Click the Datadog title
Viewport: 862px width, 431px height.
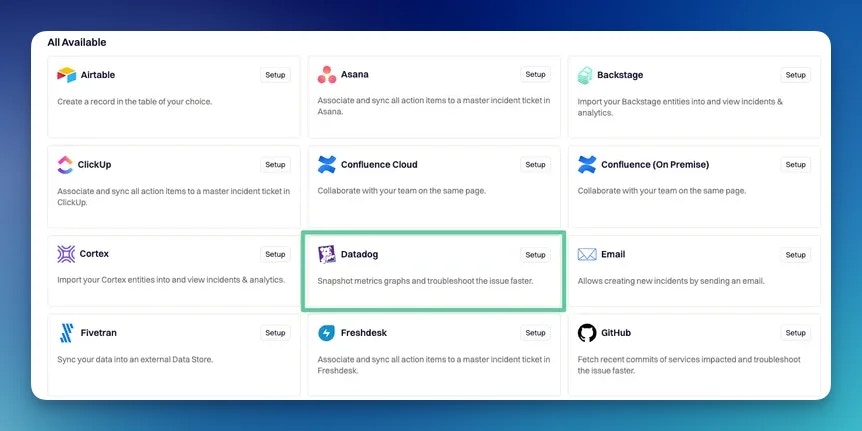(x=360, y=255)
